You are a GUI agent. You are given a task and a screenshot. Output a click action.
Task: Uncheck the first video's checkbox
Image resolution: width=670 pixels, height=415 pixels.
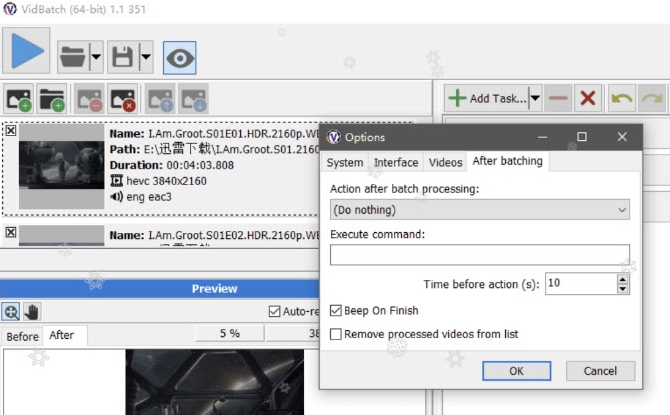(x=10, y=131)
